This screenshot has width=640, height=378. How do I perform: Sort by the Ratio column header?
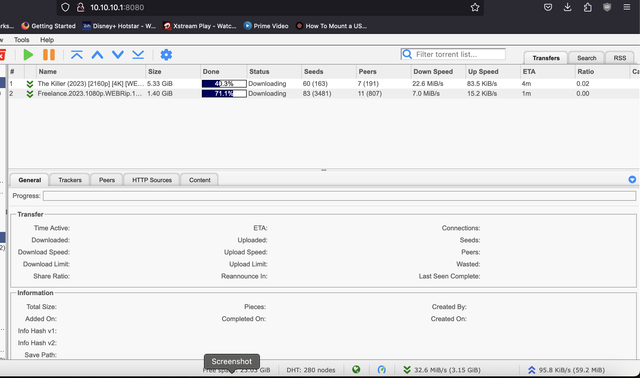point(602,71)
